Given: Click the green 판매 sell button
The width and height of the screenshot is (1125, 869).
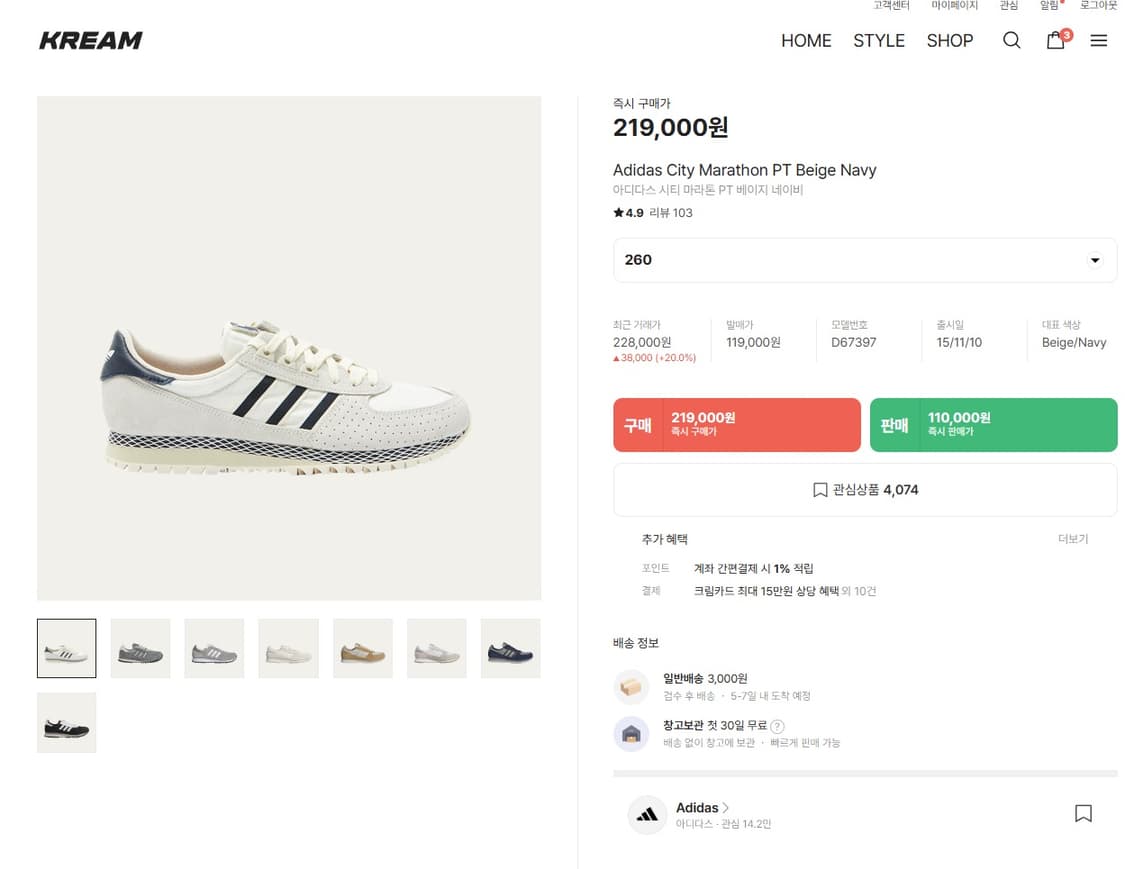Looking at the screenshot, I should pyautogui.click(x=993, y=425).
